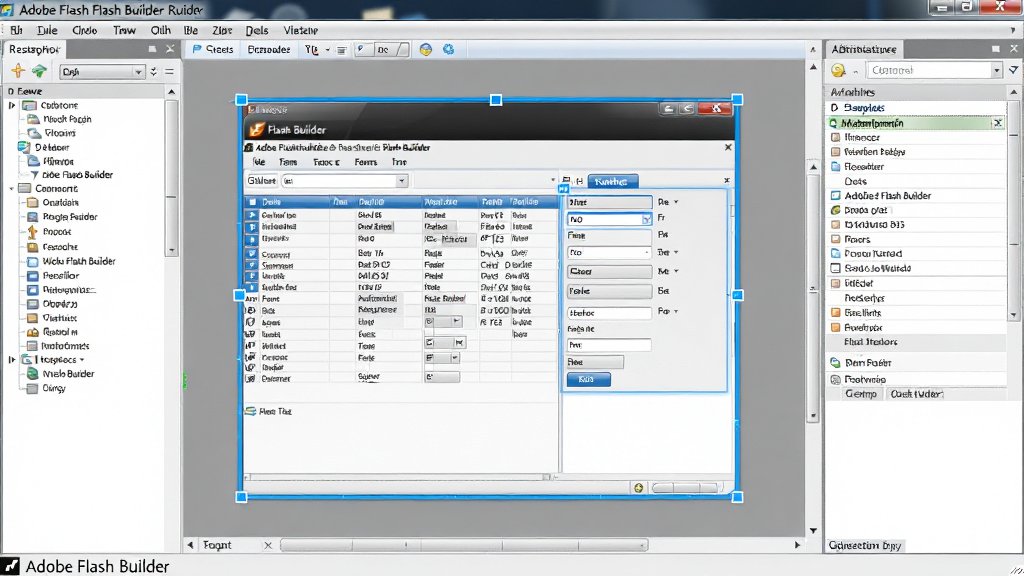Image resolution: width=1024 pixels, height=576 pixels.
Task: Click the 'Ferle' button in the form
Action: [609, 291]
